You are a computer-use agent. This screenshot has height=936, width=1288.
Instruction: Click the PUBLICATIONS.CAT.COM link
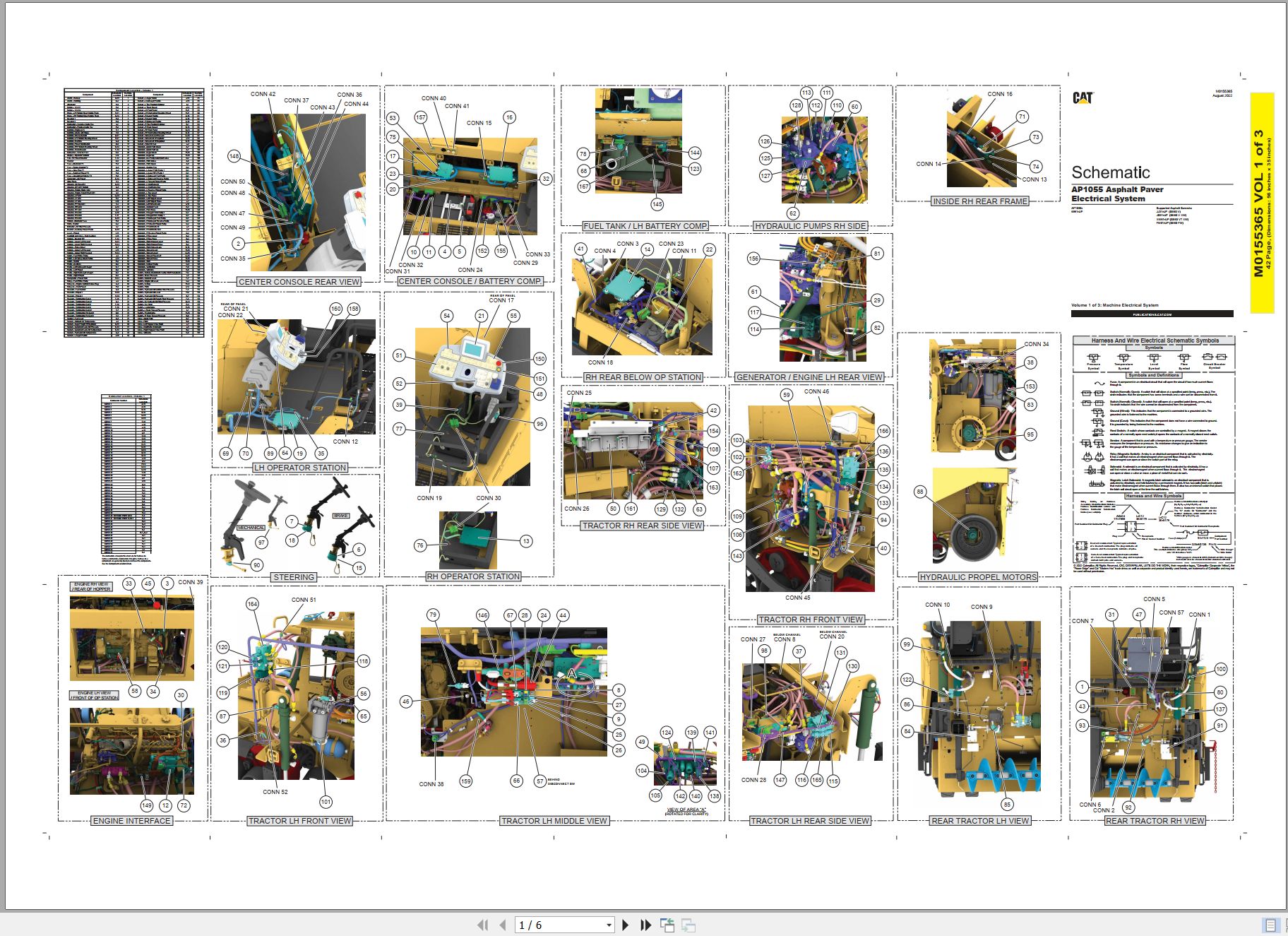(x=1152, y=314)
